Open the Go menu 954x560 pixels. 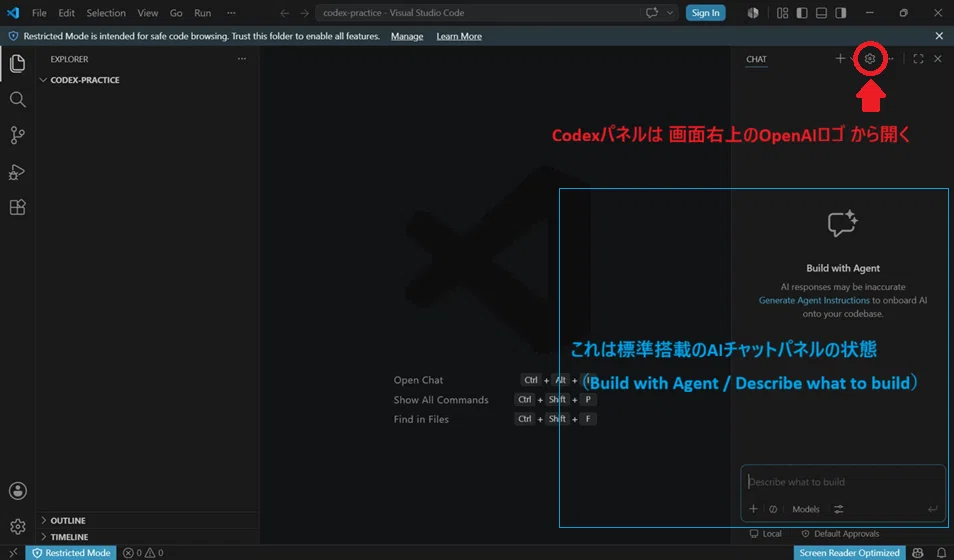[176, 13]
